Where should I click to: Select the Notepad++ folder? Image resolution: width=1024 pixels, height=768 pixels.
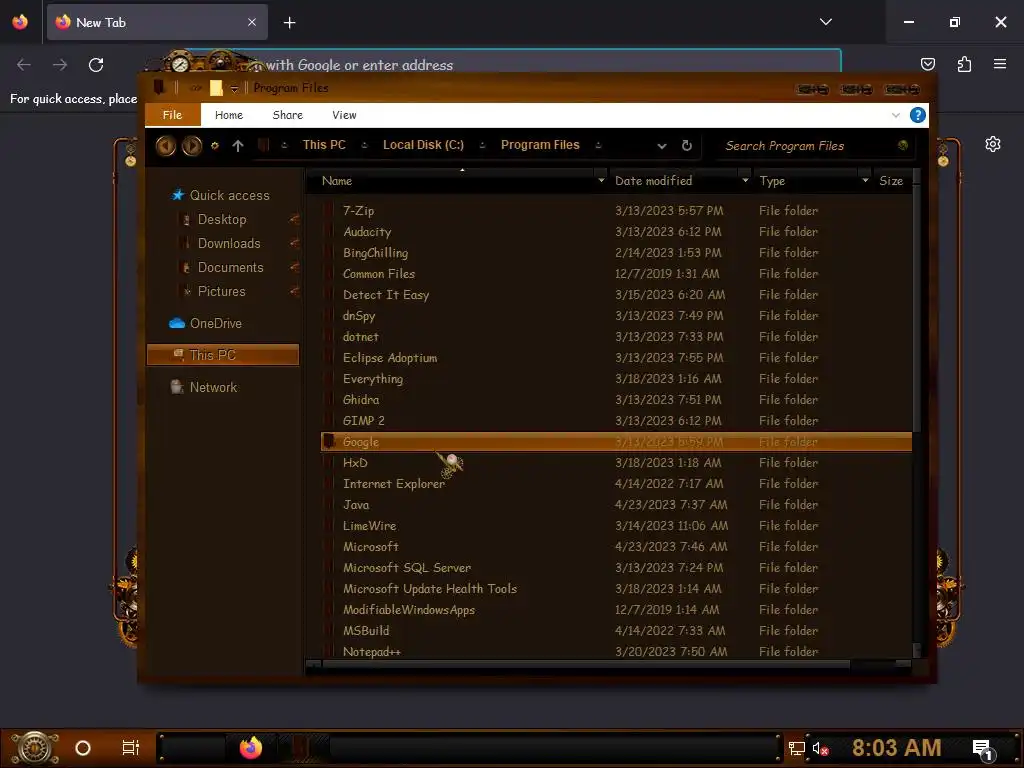click(x=372, y=652)
